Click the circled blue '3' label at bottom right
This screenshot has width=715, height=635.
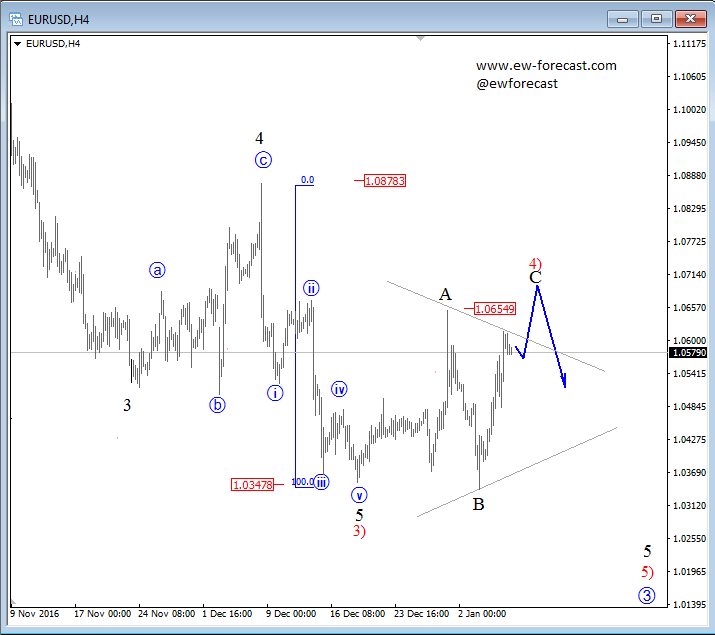(x=647, y=596)
